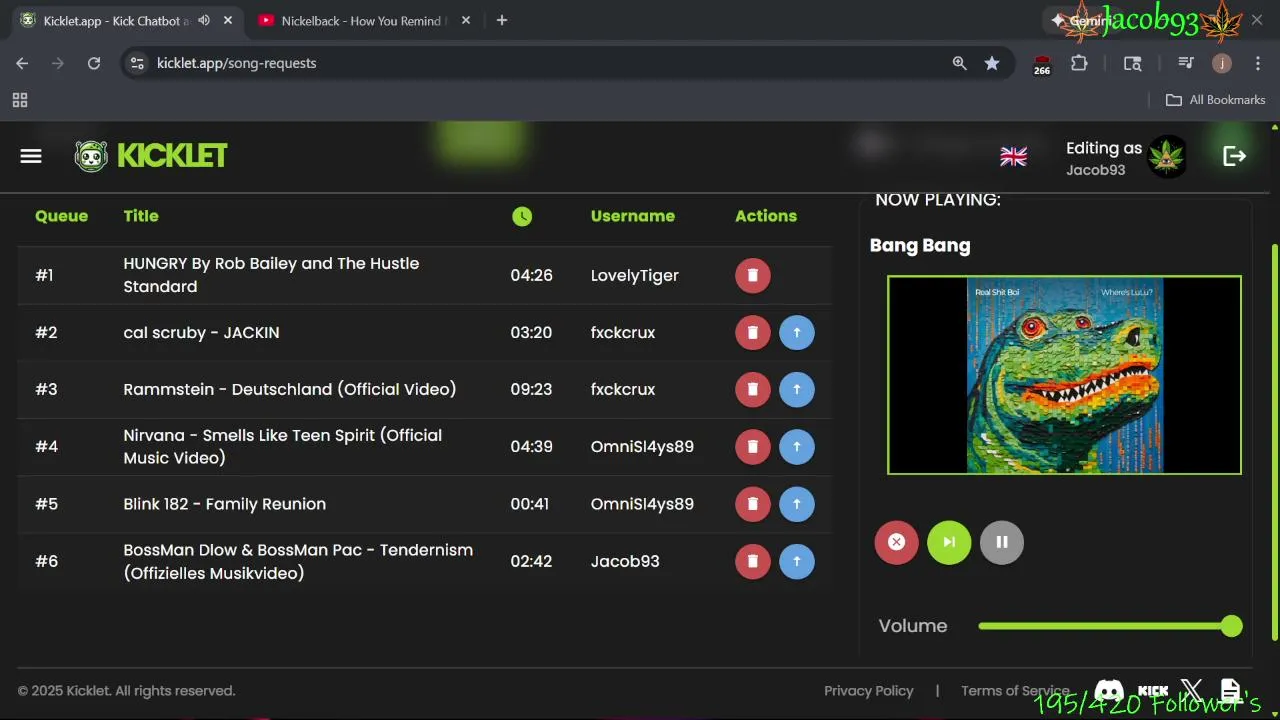Click Jacob93 username in row #6
Viewport: 1280px width, 720px height.
(625, 561)
